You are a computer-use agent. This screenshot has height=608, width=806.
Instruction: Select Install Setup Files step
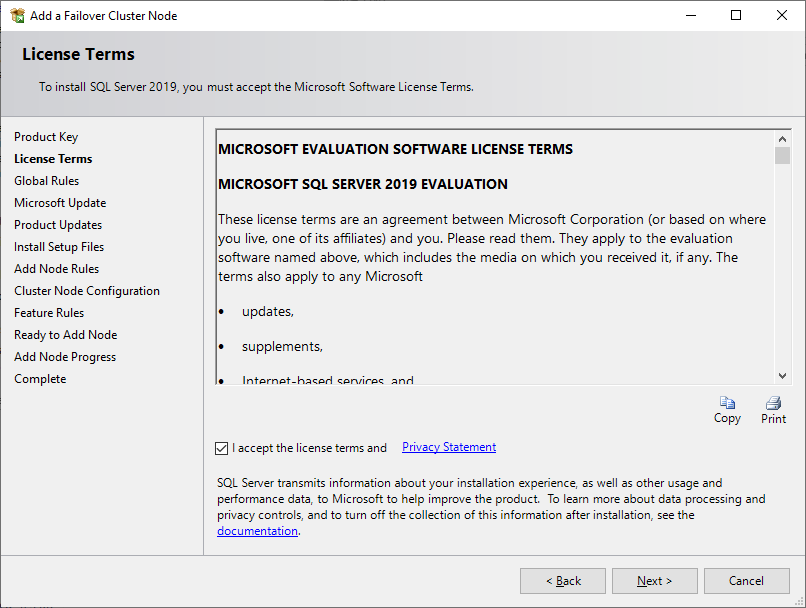[59, 247]
